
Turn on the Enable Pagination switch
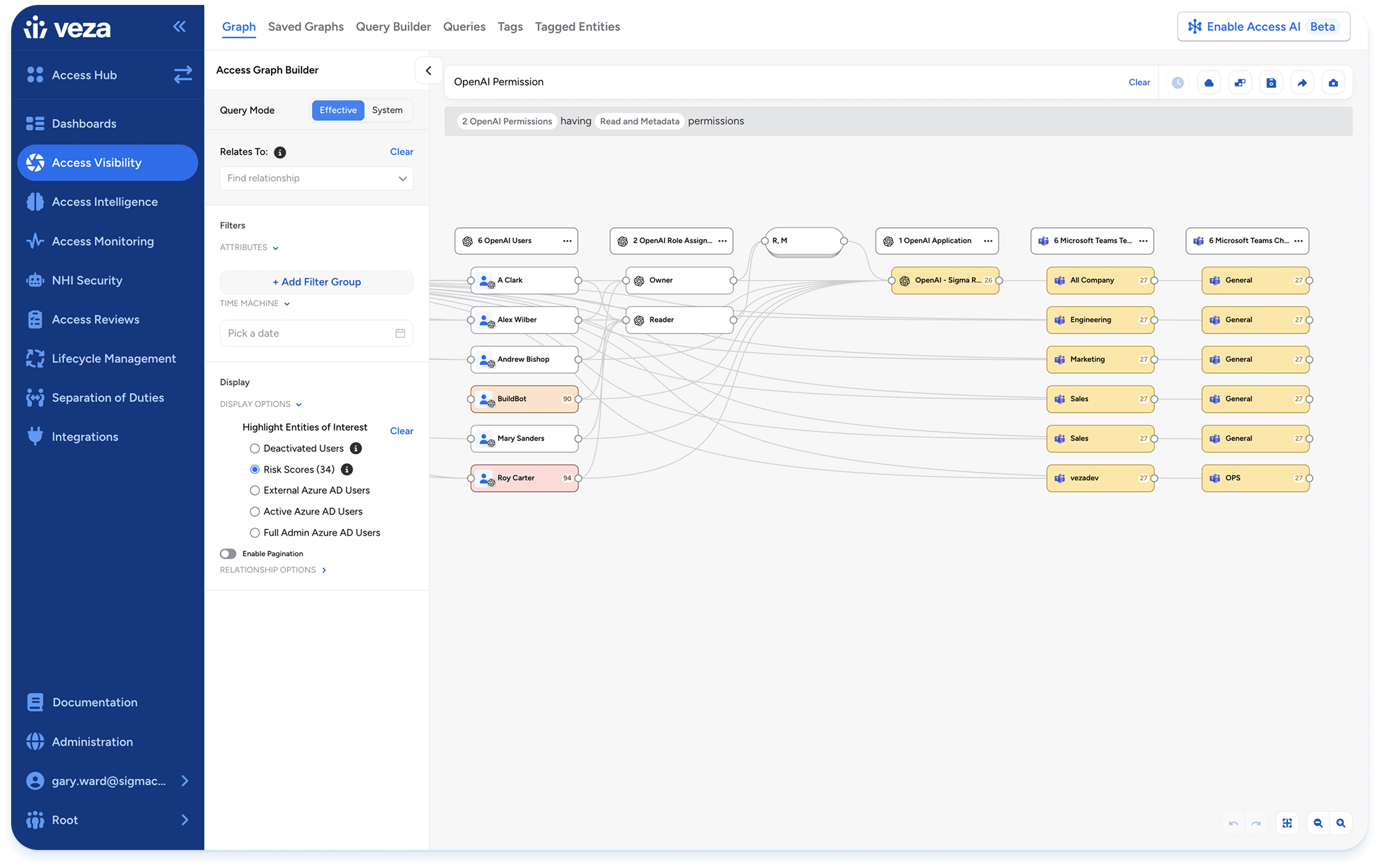(x=228, y=554)
